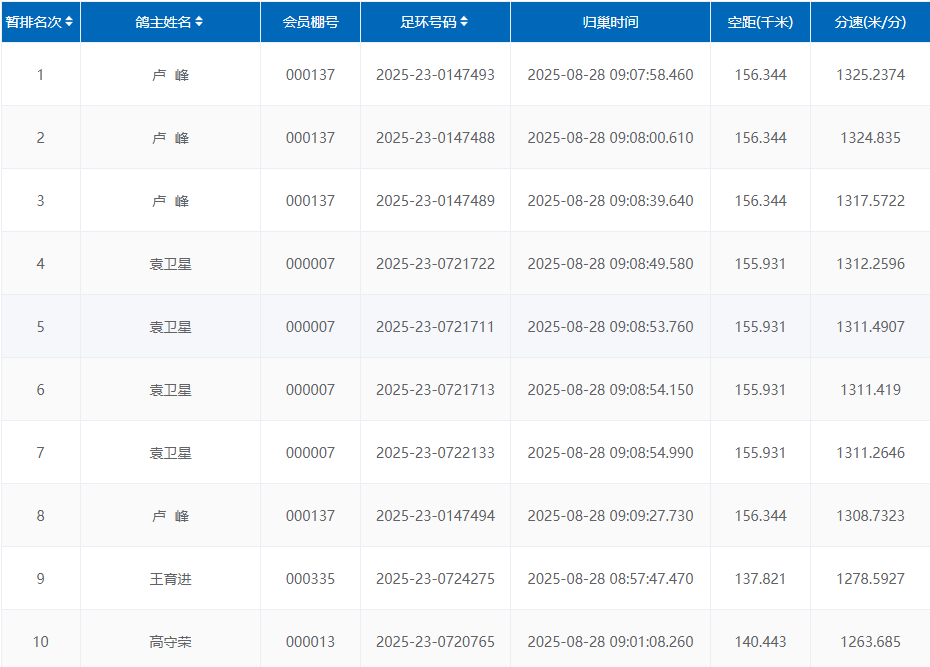Click the 分速(米/分) column header
The image size is (930, 667).
pyautogui.click(x=870, y=22)
